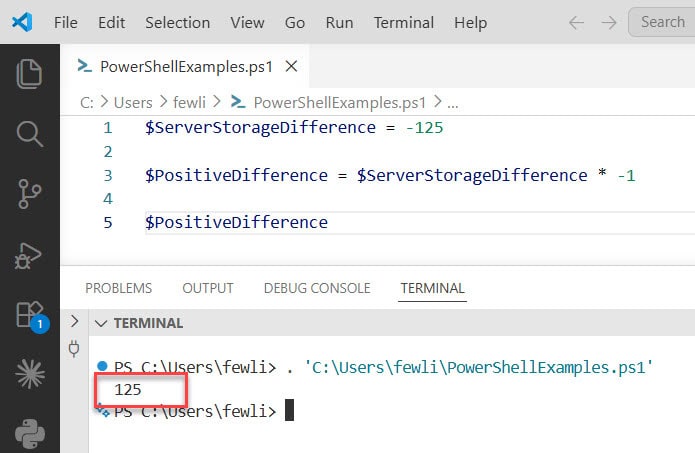Click the 125 output in terminal
The width and height of the screenshot is (695, 453).
(x=128, y=390)
